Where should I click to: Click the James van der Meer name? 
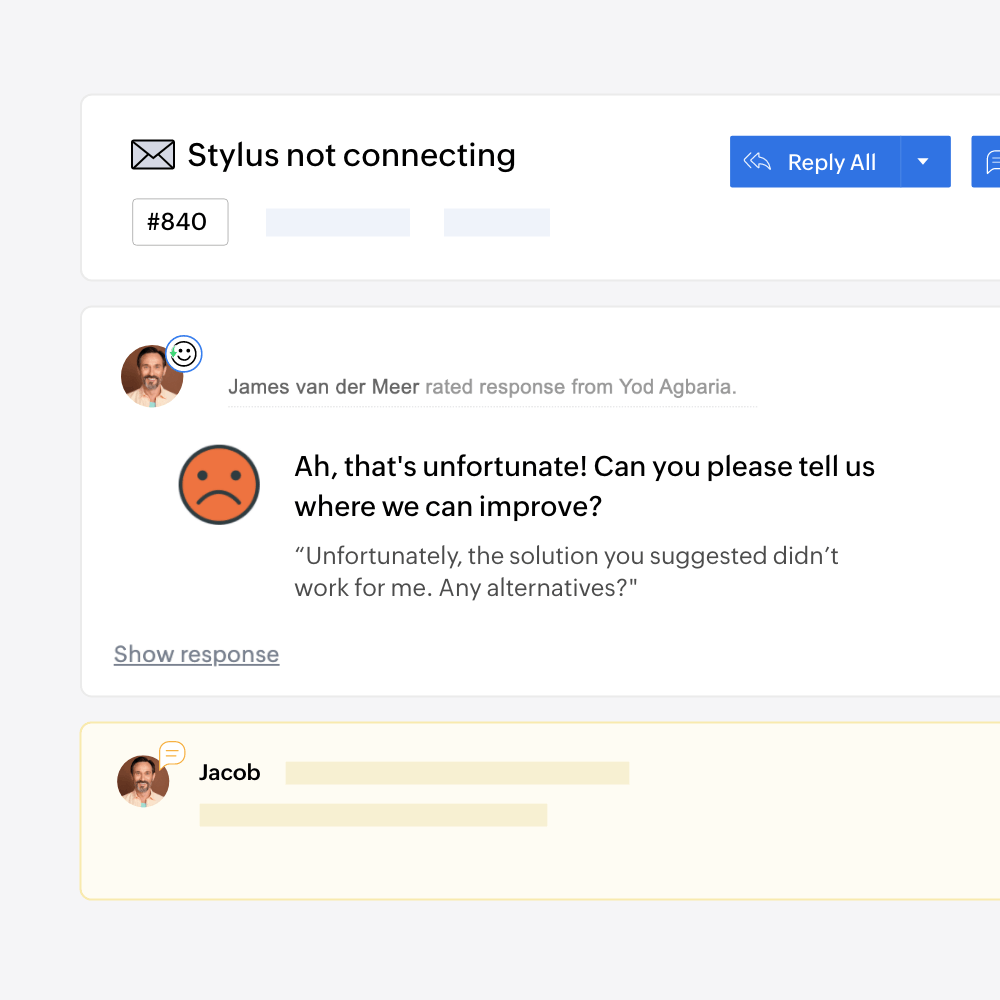[x=323, y=386]
